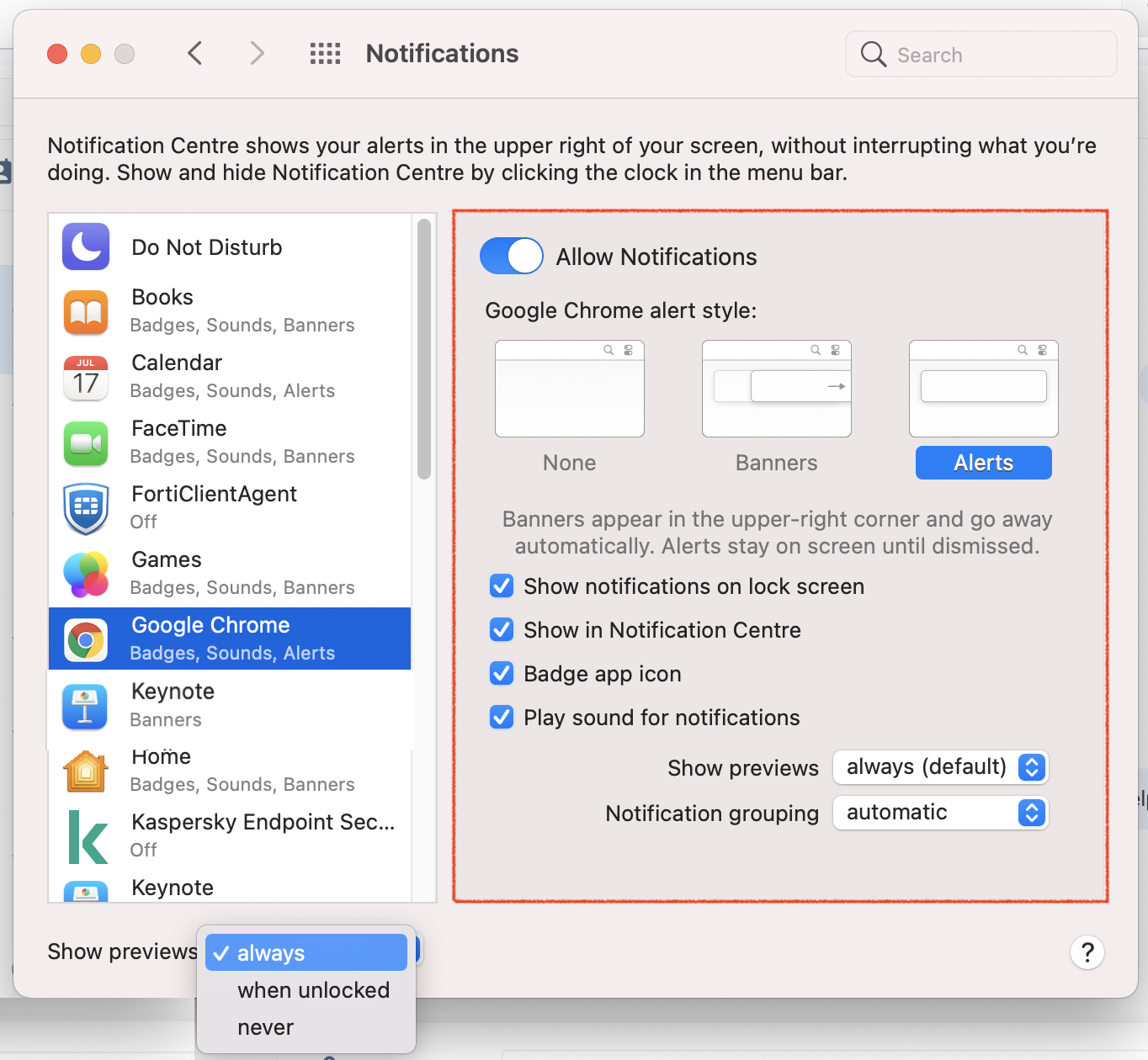The width and height of the screenshot is (1148, 1060).
Task: Uncheck Show notifications on lock screen
Action: (x=502, y=586)
